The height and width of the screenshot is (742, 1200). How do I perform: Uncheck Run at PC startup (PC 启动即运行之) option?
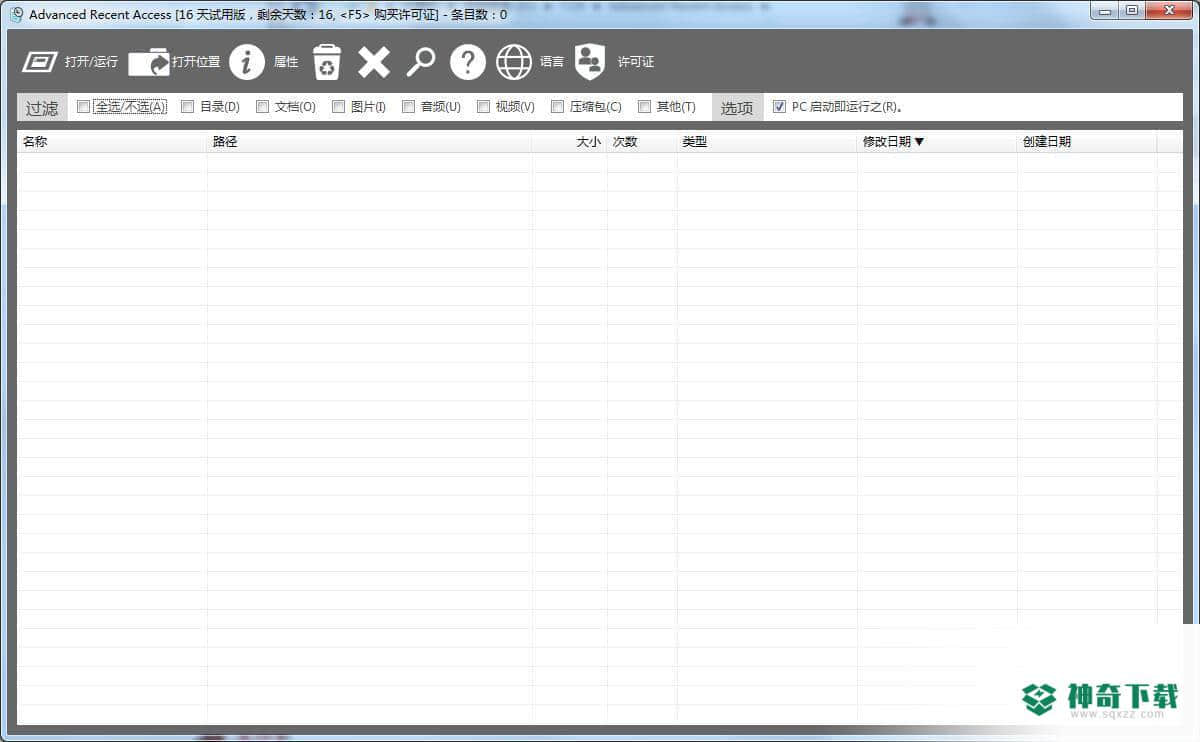coord(779,106)
